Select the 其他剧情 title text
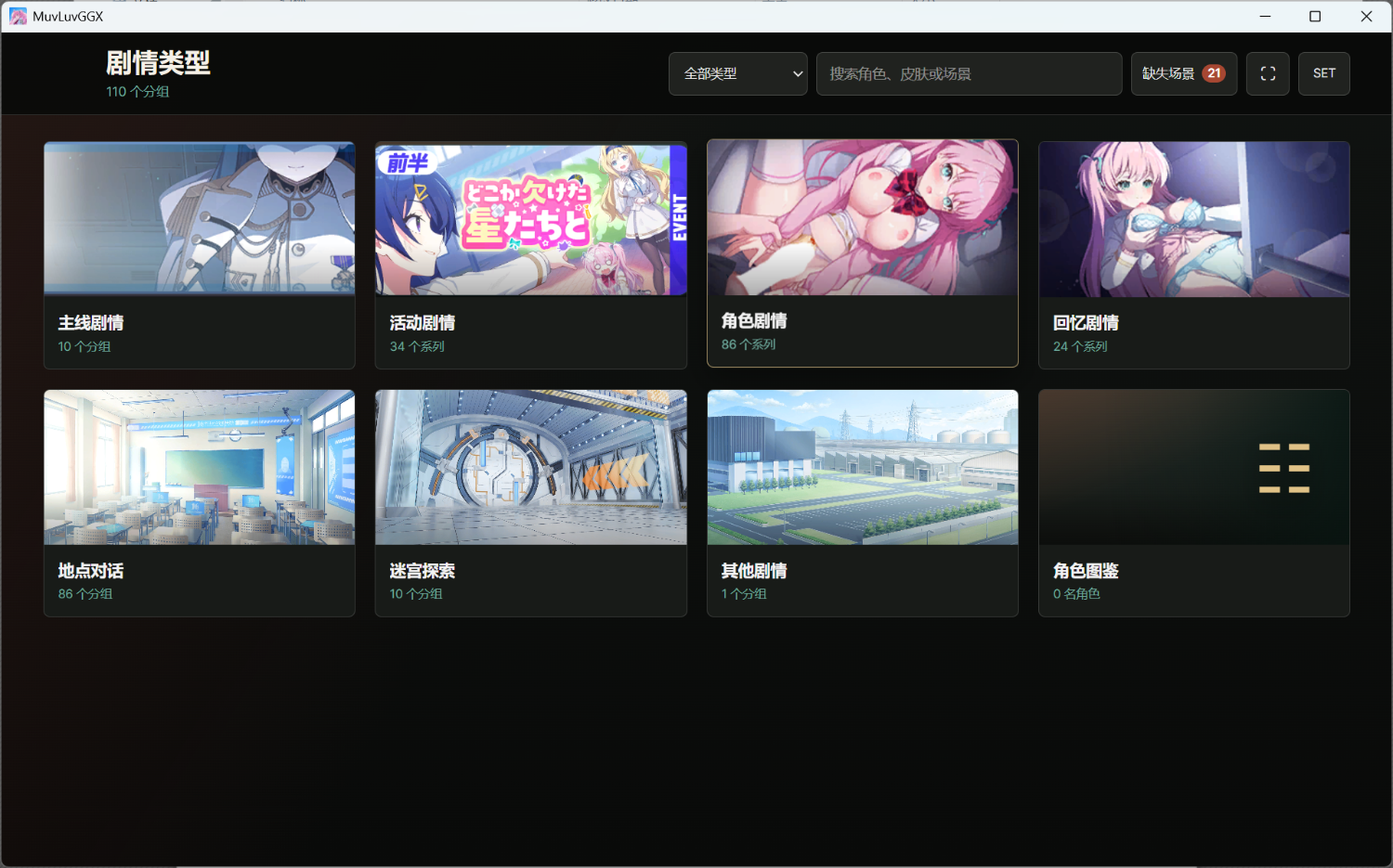 click(754, 571)
